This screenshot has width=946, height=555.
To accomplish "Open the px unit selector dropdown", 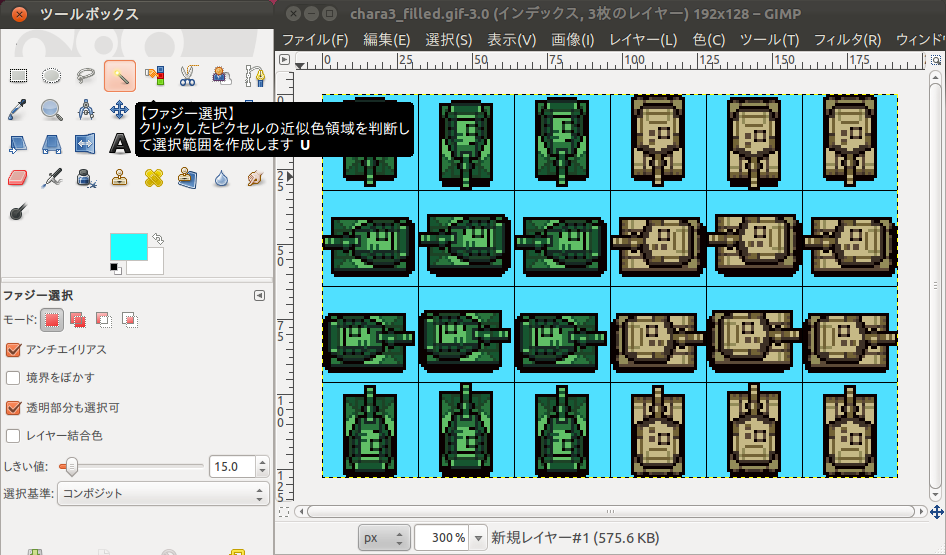I will pyautogui.click(x=384, y=538).
